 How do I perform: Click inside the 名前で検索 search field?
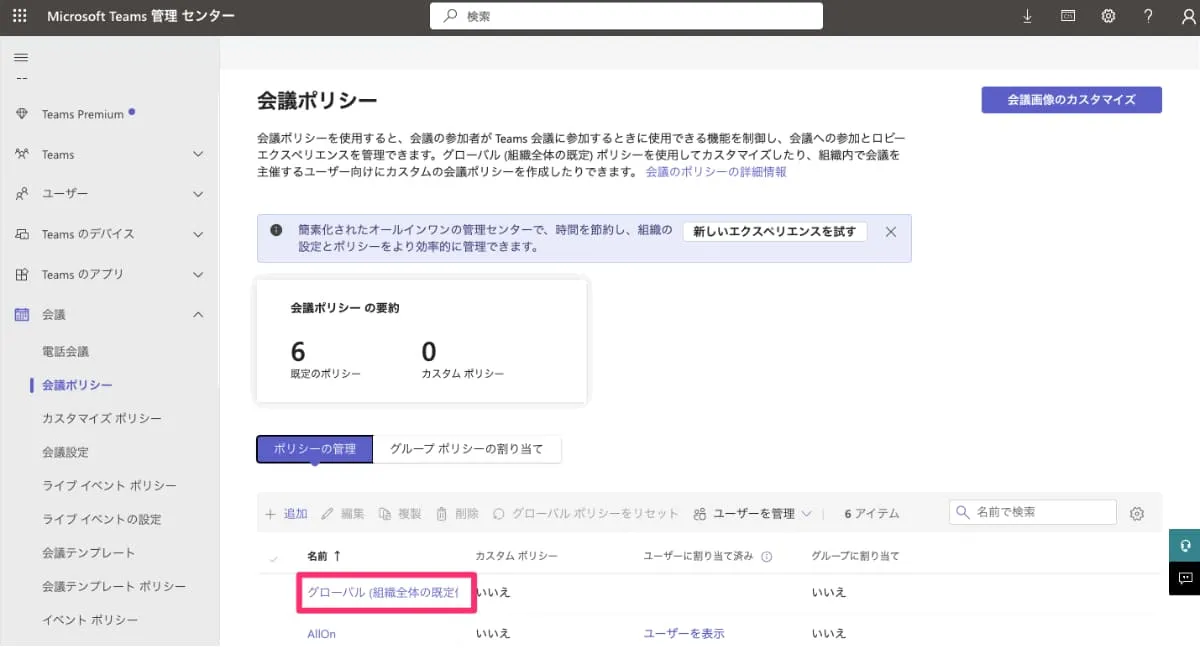(x=1033, y=512)
